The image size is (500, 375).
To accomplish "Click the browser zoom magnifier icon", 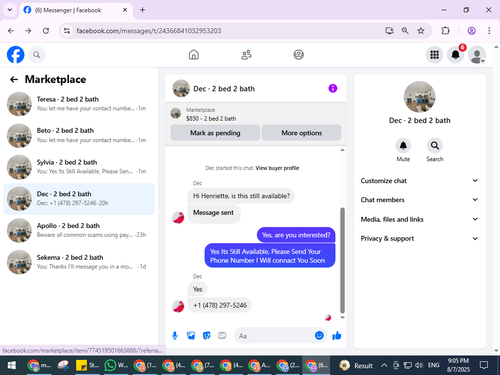I will (x=405, y=31).
